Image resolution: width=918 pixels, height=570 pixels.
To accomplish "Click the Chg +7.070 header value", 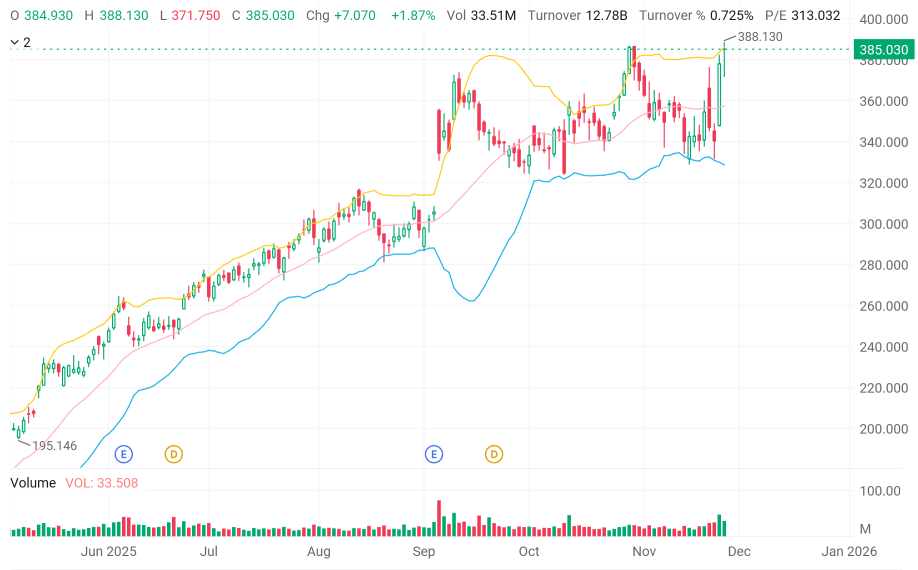I will [341, 15].
